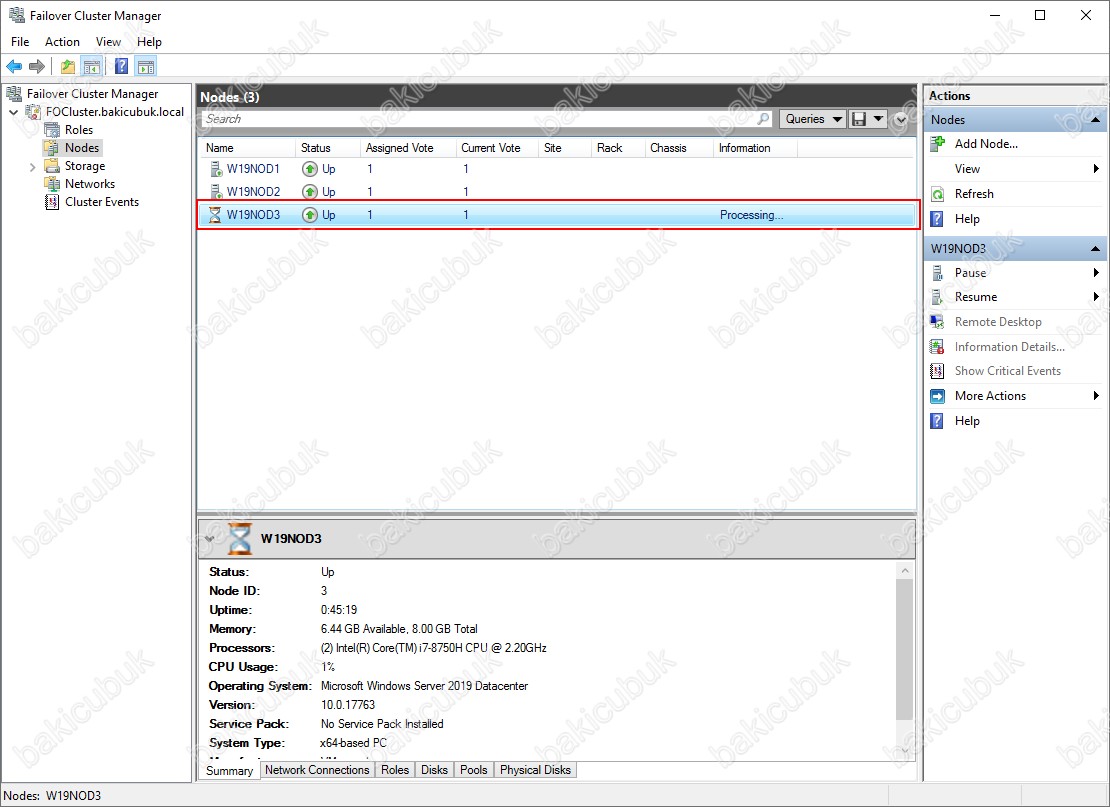This screenshot has height=807, width=1110.
Task: Select the W19NOD2 node row
Action: (556, 192)
